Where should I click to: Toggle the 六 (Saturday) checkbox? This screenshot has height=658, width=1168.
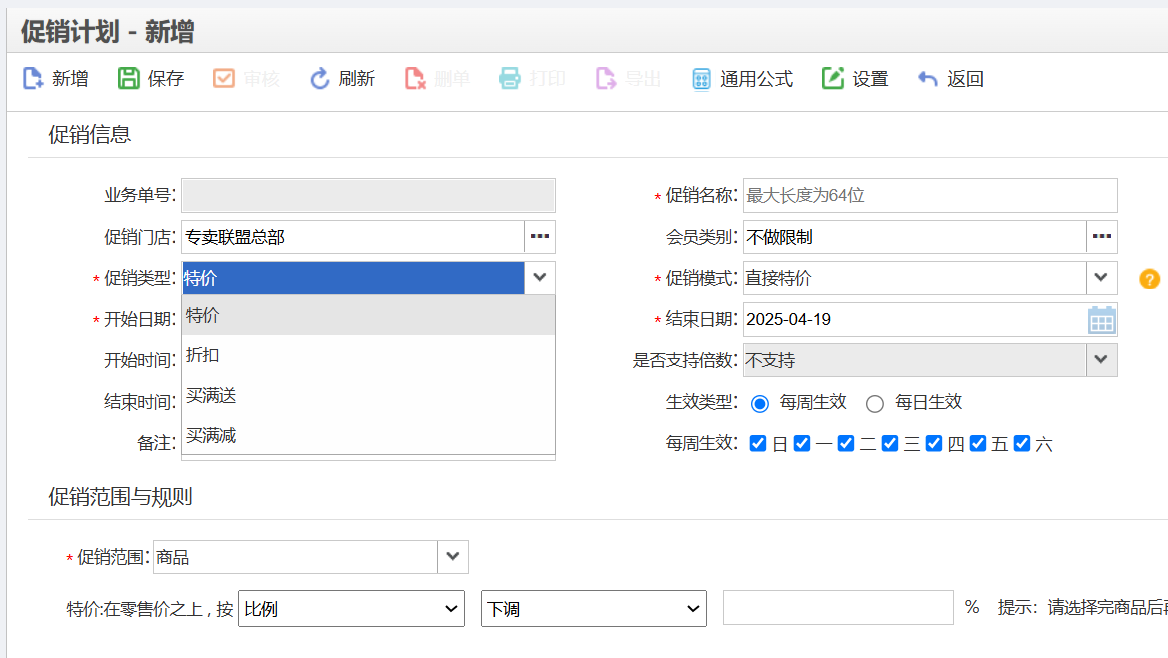pyautogui.click(x=1021, y=443)
